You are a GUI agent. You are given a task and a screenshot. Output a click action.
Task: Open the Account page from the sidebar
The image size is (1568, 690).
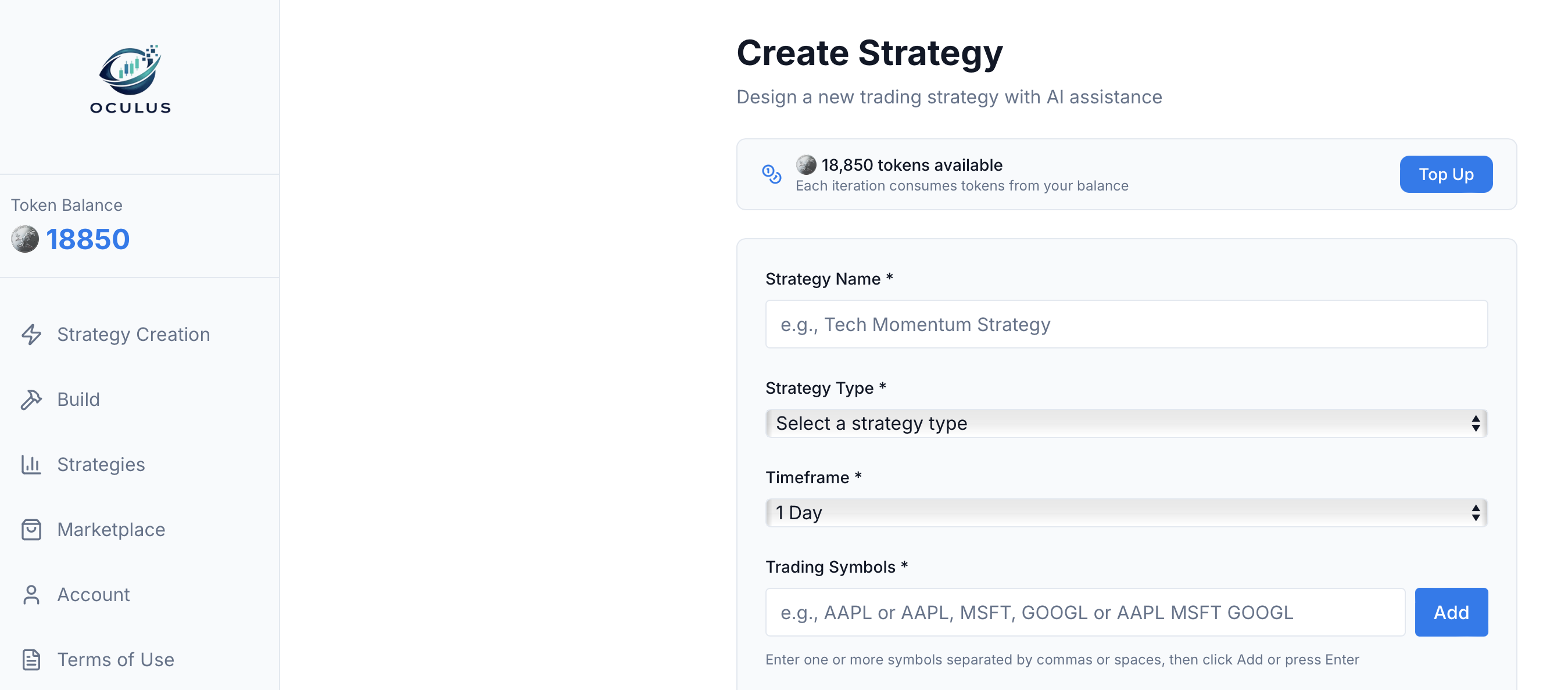[x=93, y=595]
